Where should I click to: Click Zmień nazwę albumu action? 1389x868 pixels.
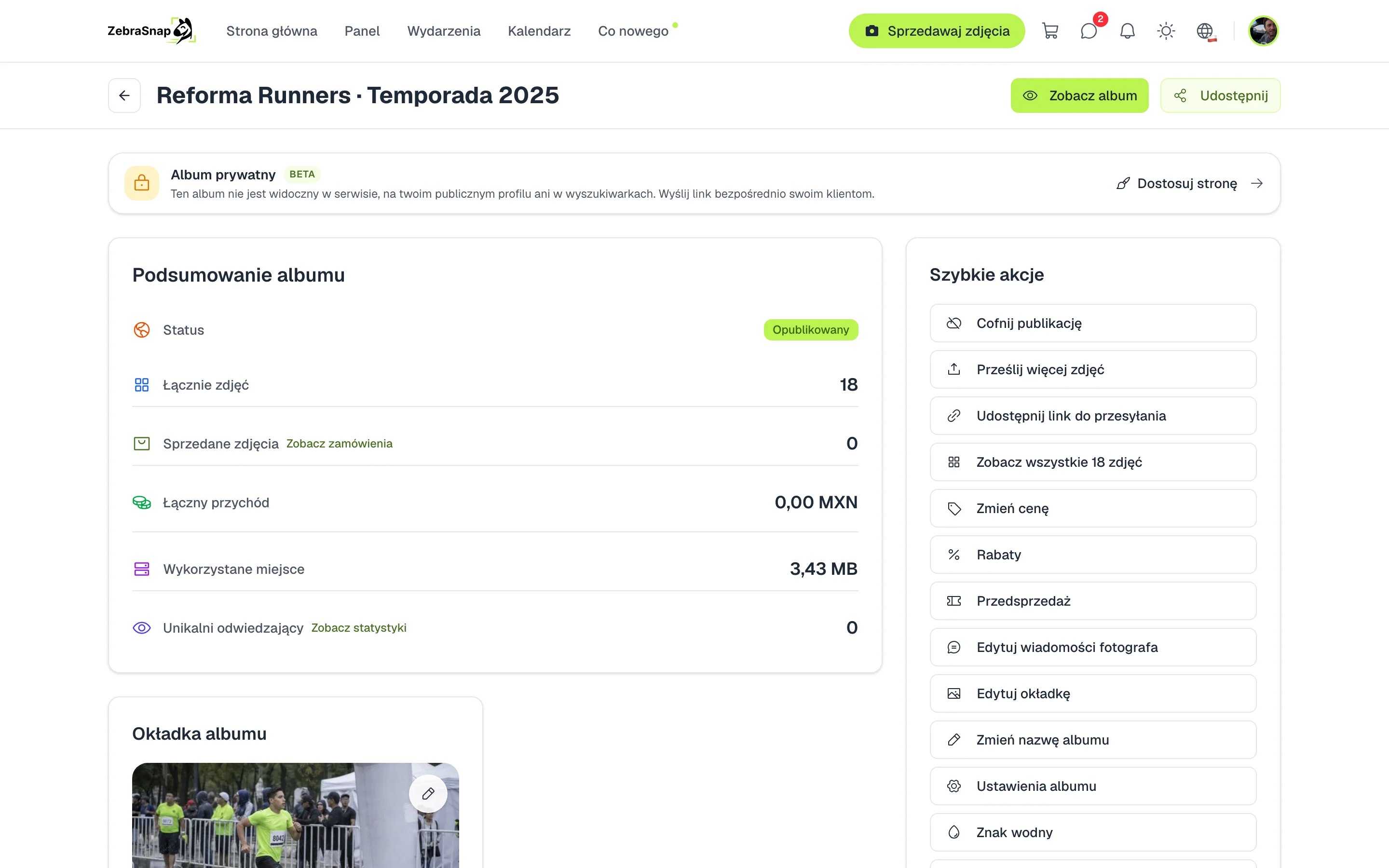tap(1093, 740)
